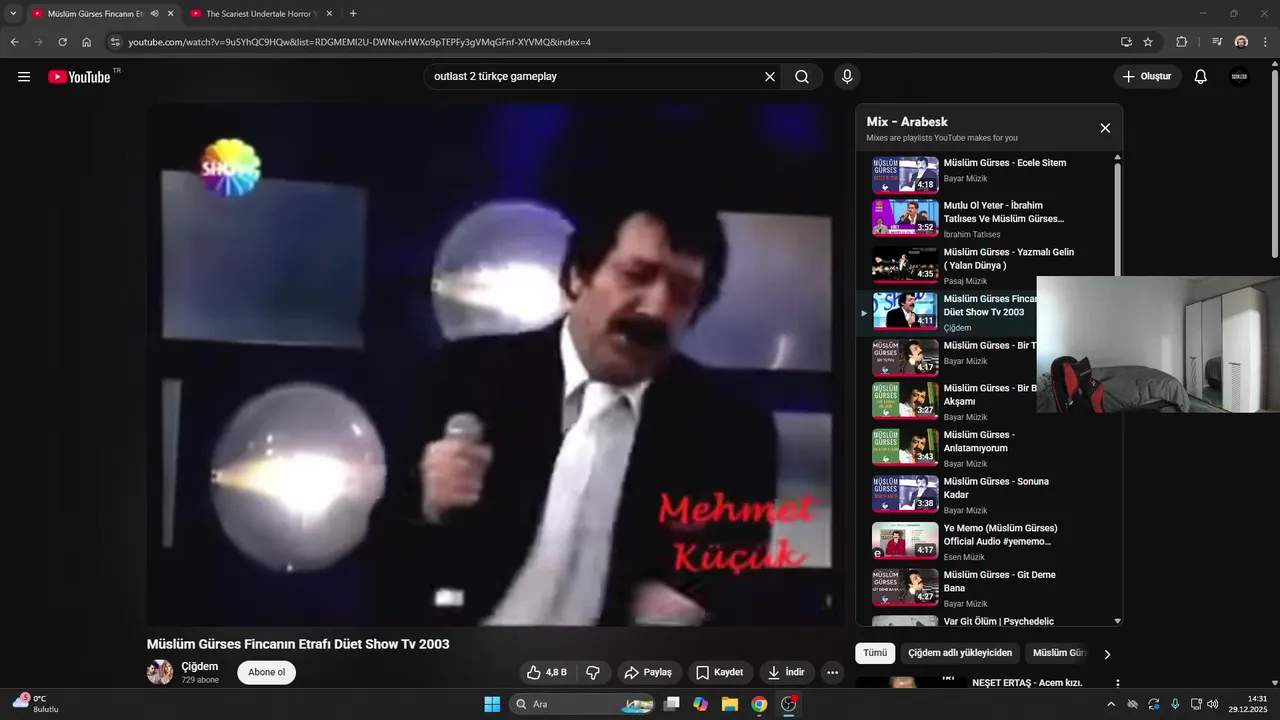Select Çiğdem adlı yükleyiciden chip
The width and height of the screenshot is (1280, 720).
coord(960,653)
